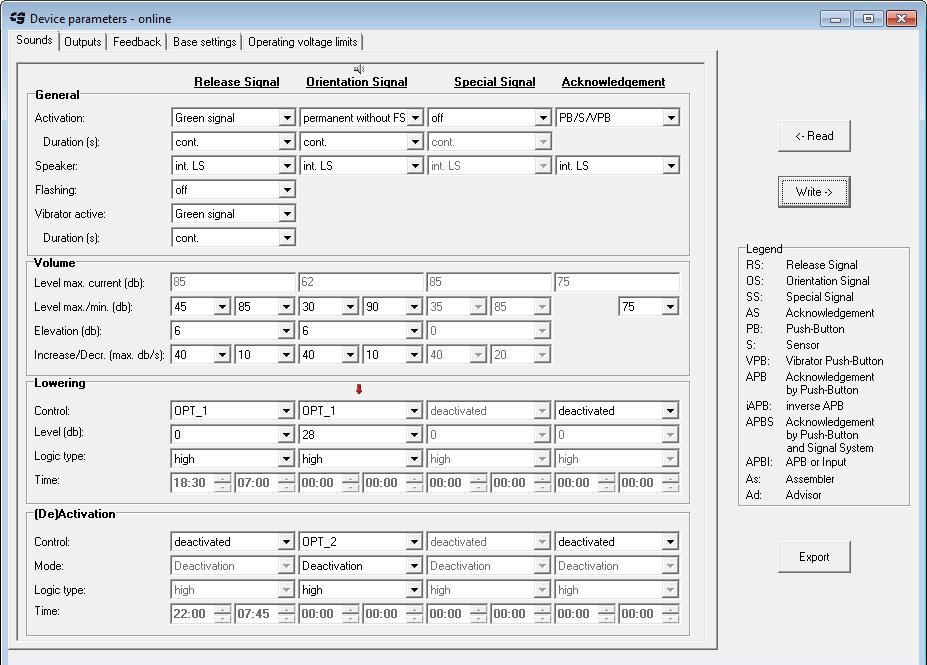Viewport: 927px width, 665px height.
Task: Click the speaker icon above Orientation Signal
Action: coord(358,69)
